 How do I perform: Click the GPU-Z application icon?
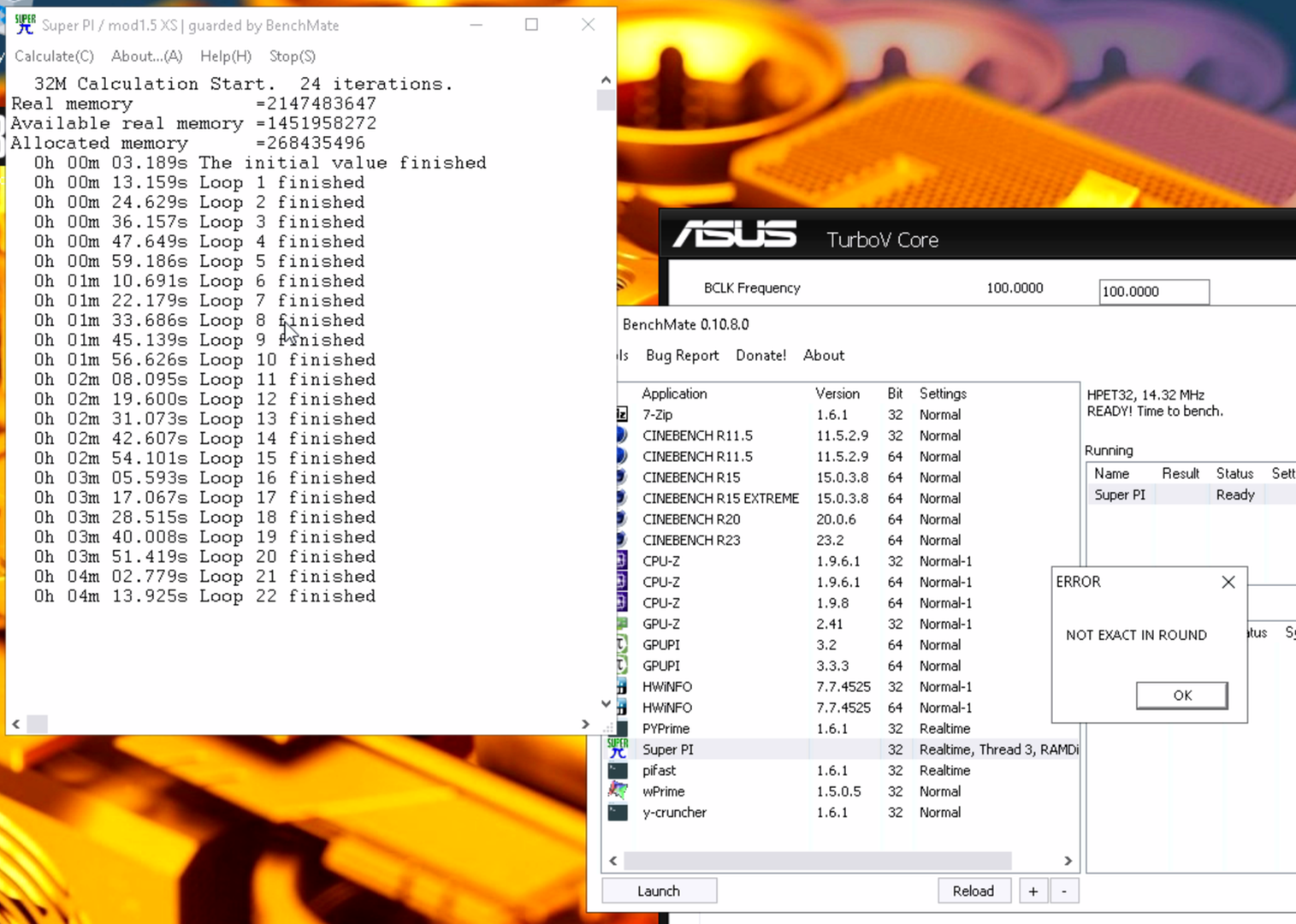click(x=622, y=624)
